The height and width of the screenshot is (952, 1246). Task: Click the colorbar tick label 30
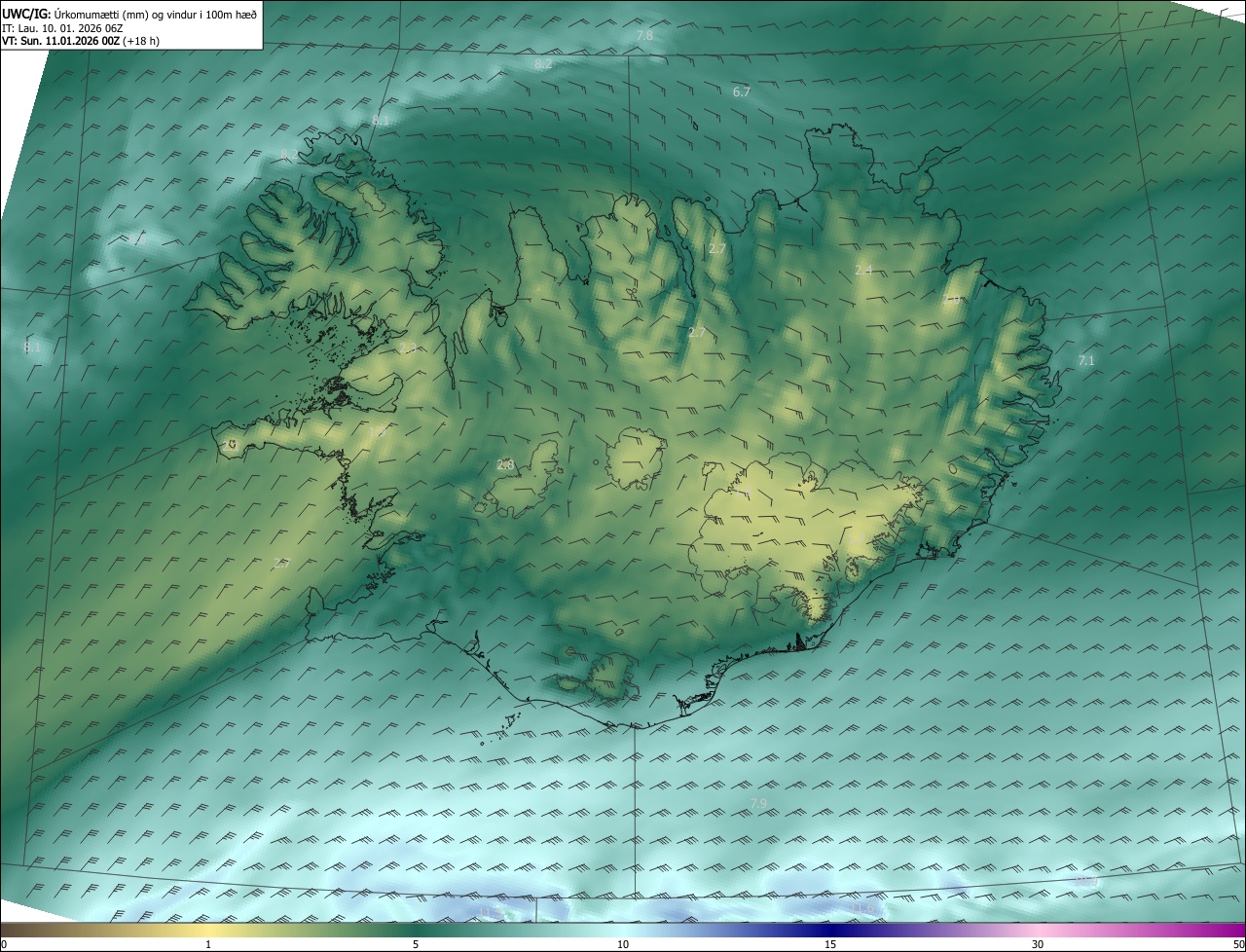(x=1038, y=944)
